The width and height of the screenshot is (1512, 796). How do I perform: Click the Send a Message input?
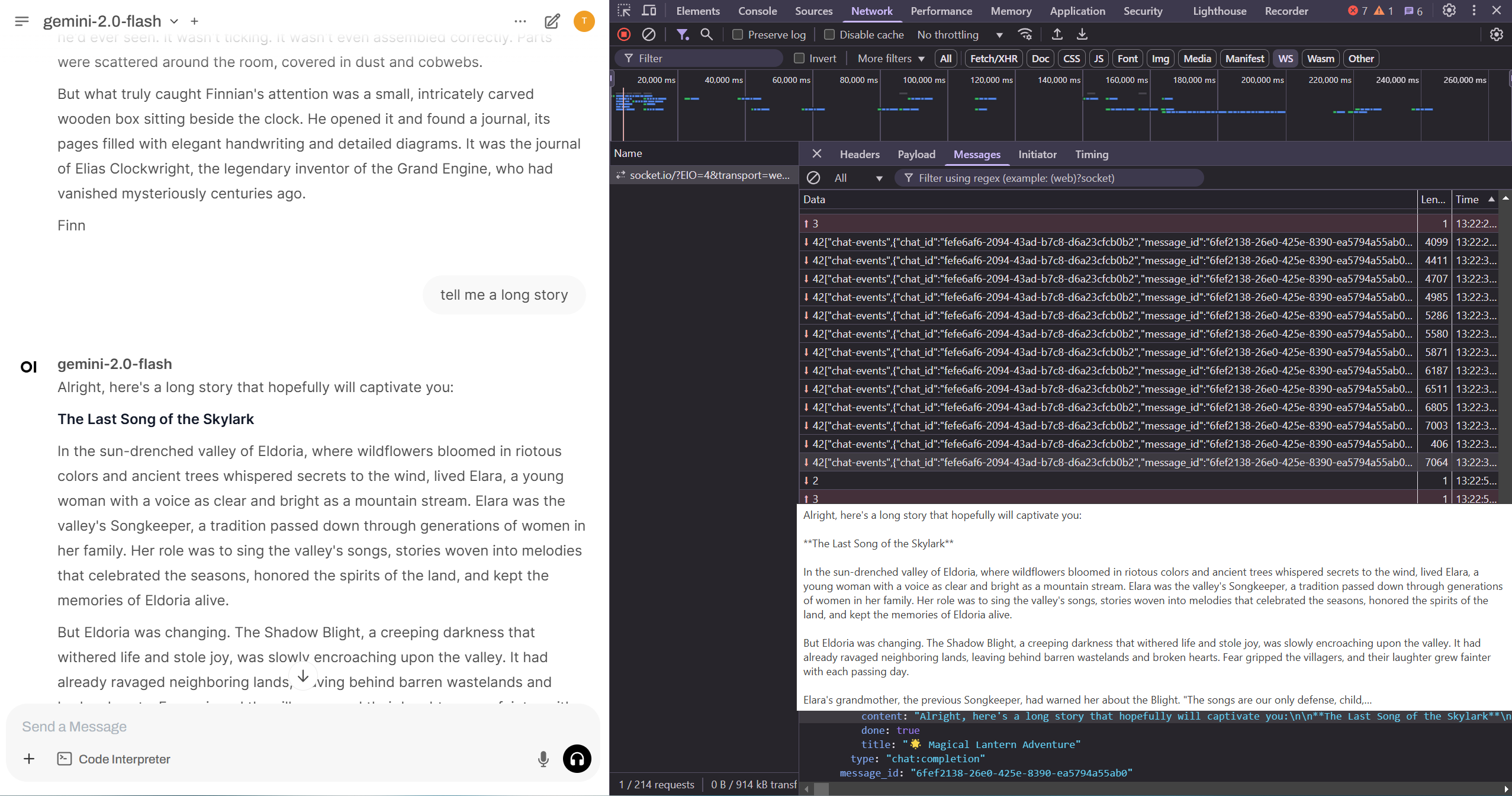[302, 726]
